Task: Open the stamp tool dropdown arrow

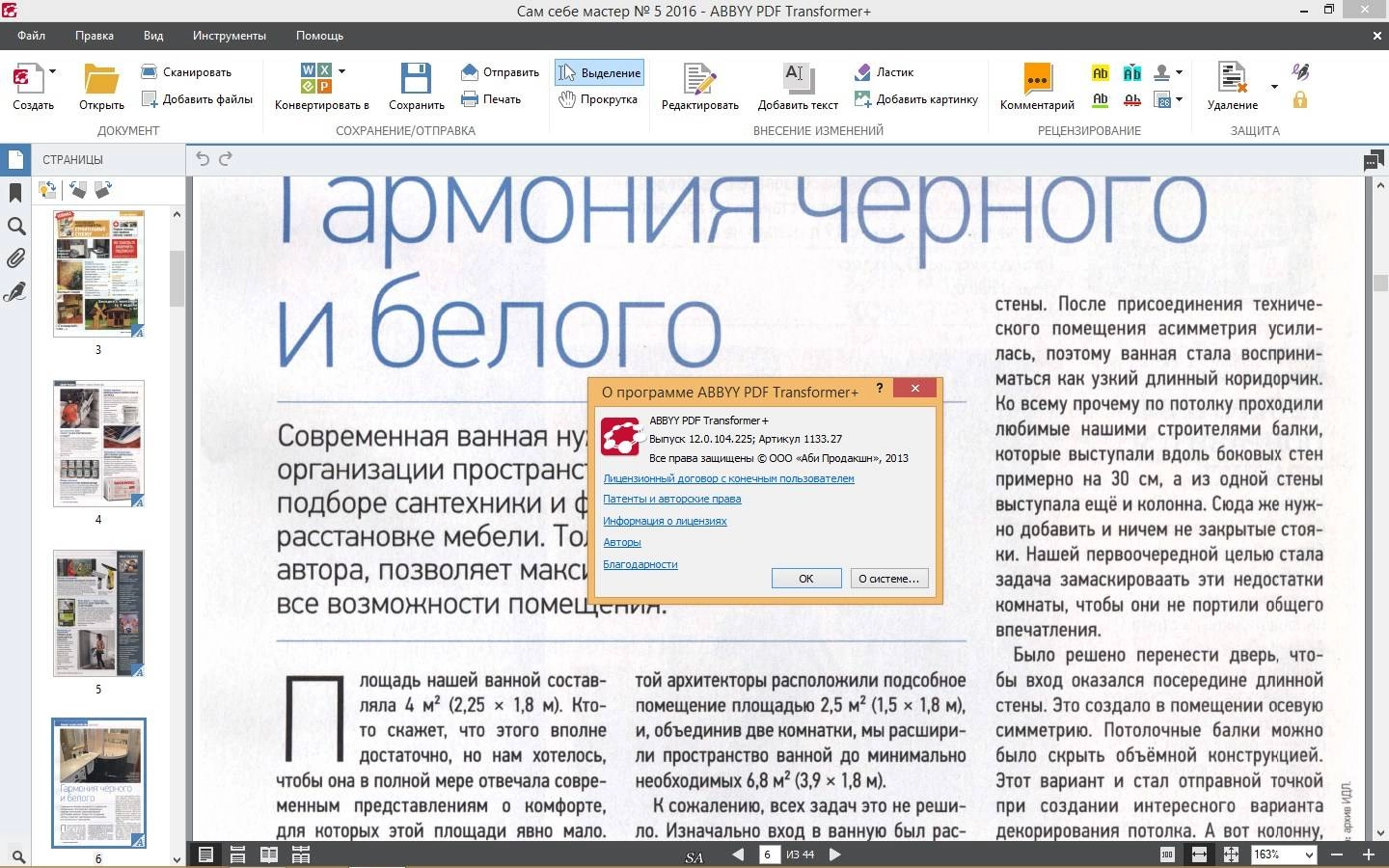Action: (x=1179, y=72)
